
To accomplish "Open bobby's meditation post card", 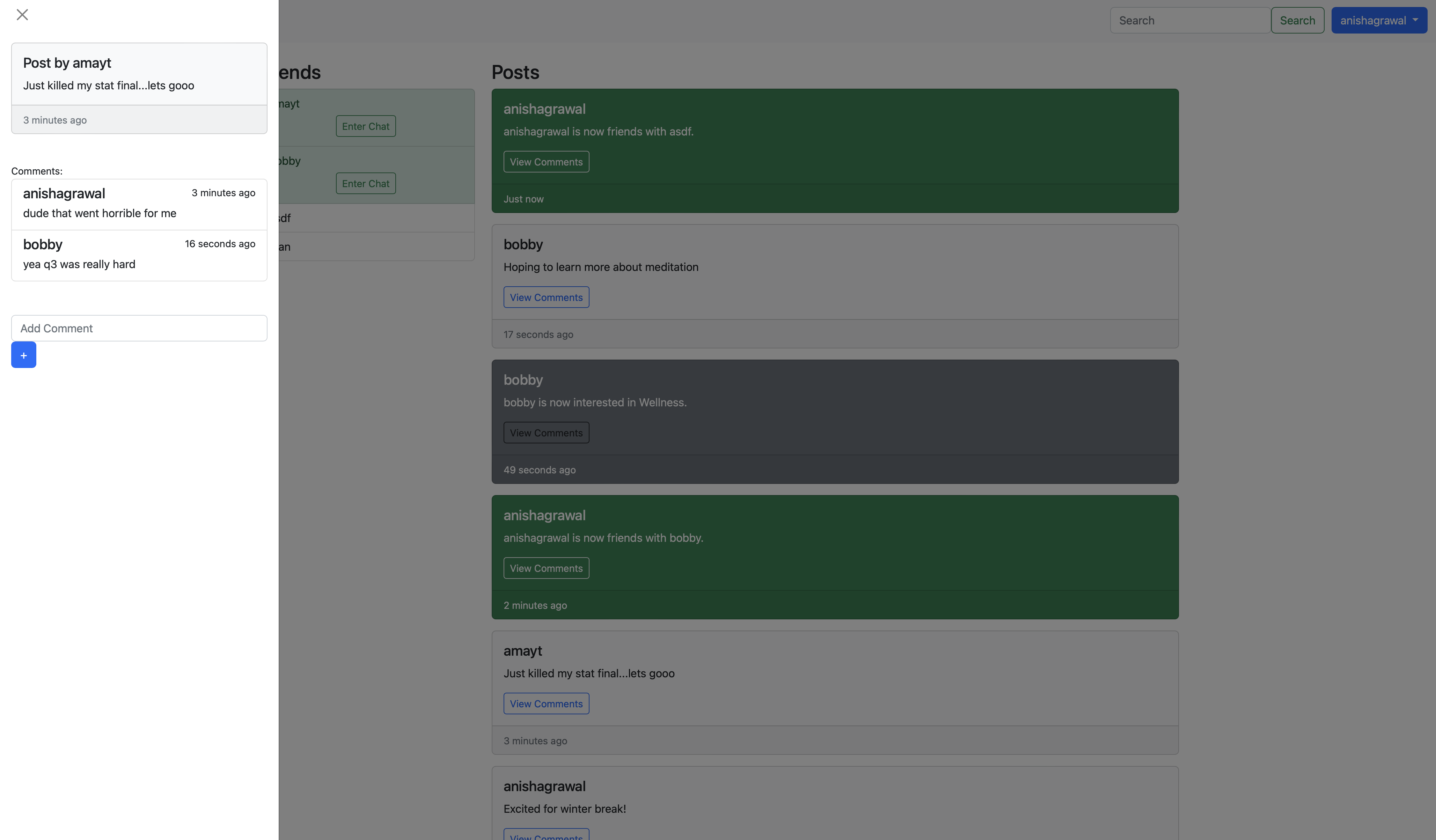I will 835,272.
